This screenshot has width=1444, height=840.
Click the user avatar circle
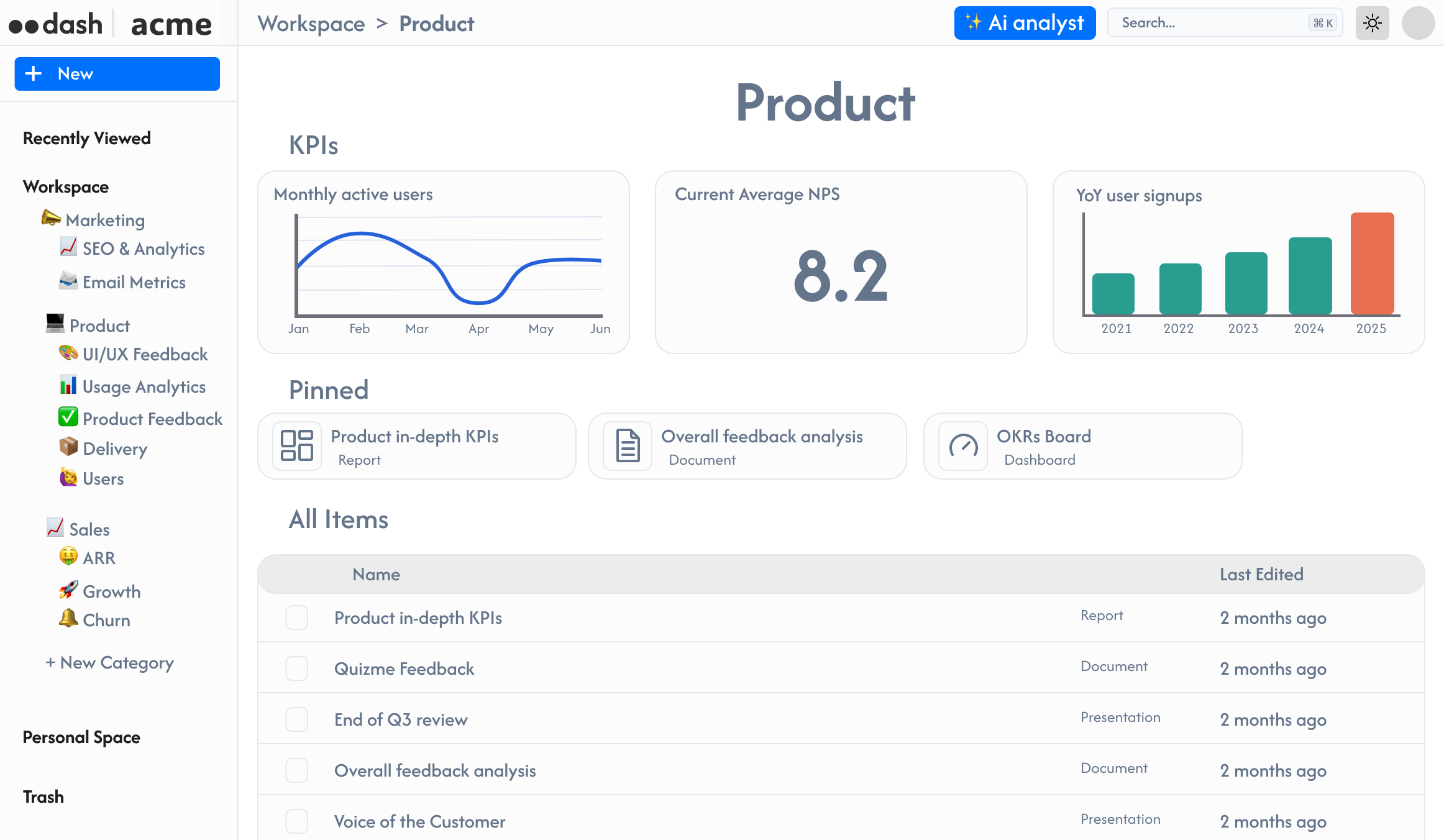pyautogui.click(x=1418, y=23)
